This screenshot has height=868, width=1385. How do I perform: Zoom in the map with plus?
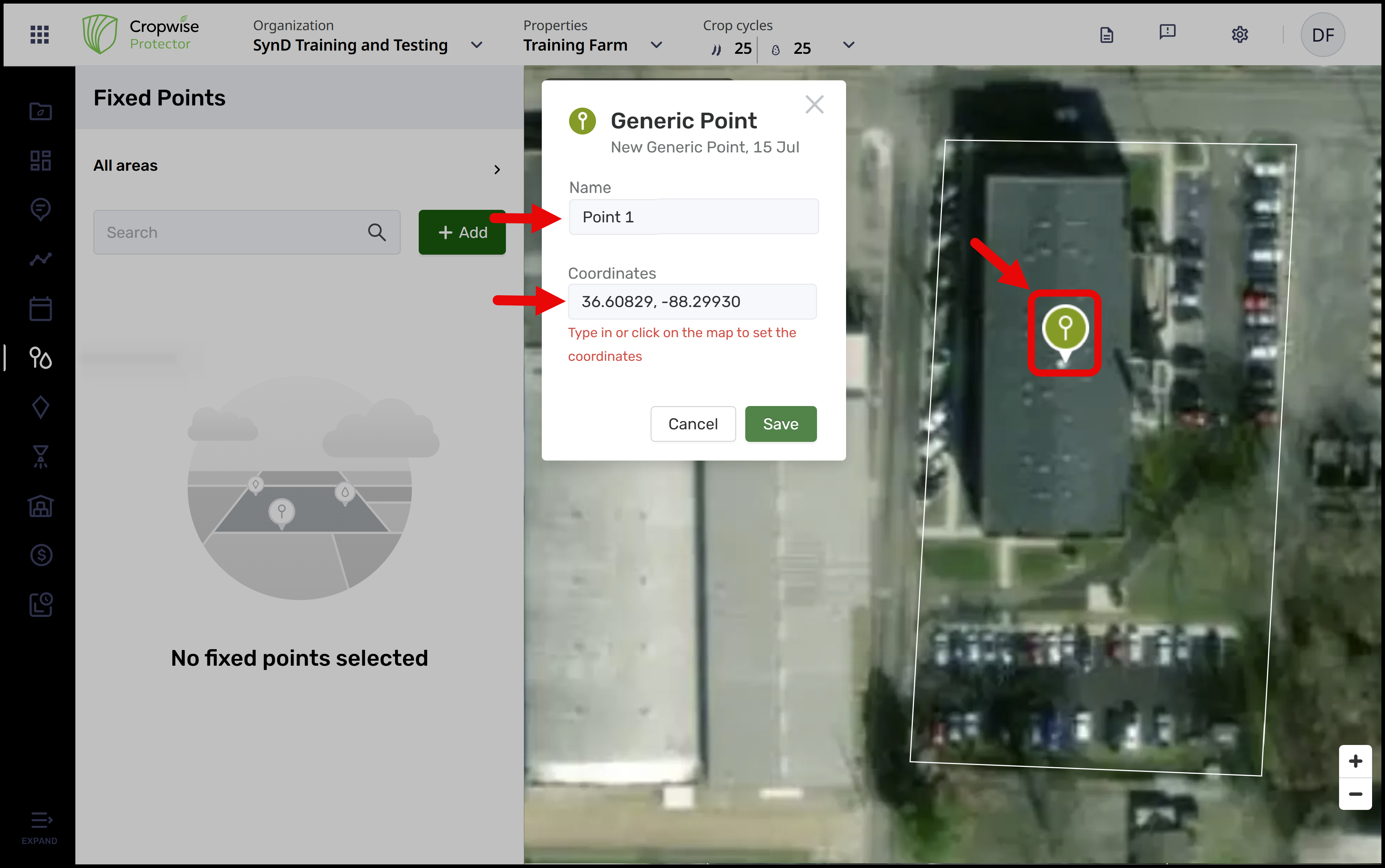pyautogui.click(x=1355, y=761)
